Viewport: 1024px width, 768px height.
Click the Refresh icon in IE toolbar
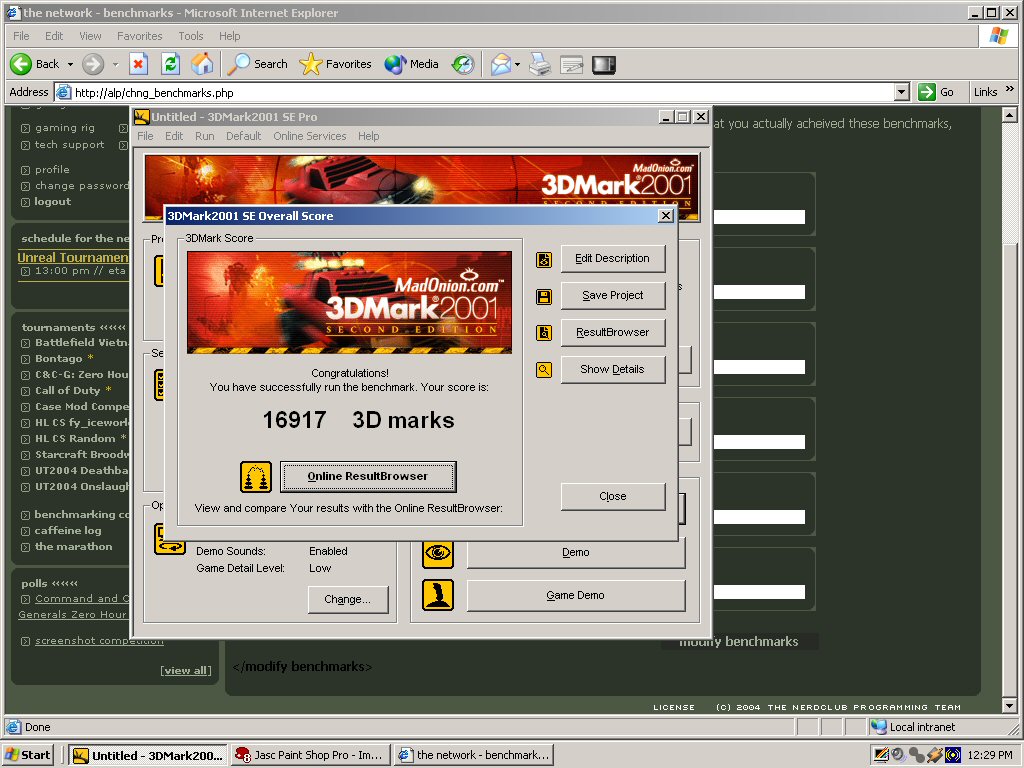[x=170, y=64]
